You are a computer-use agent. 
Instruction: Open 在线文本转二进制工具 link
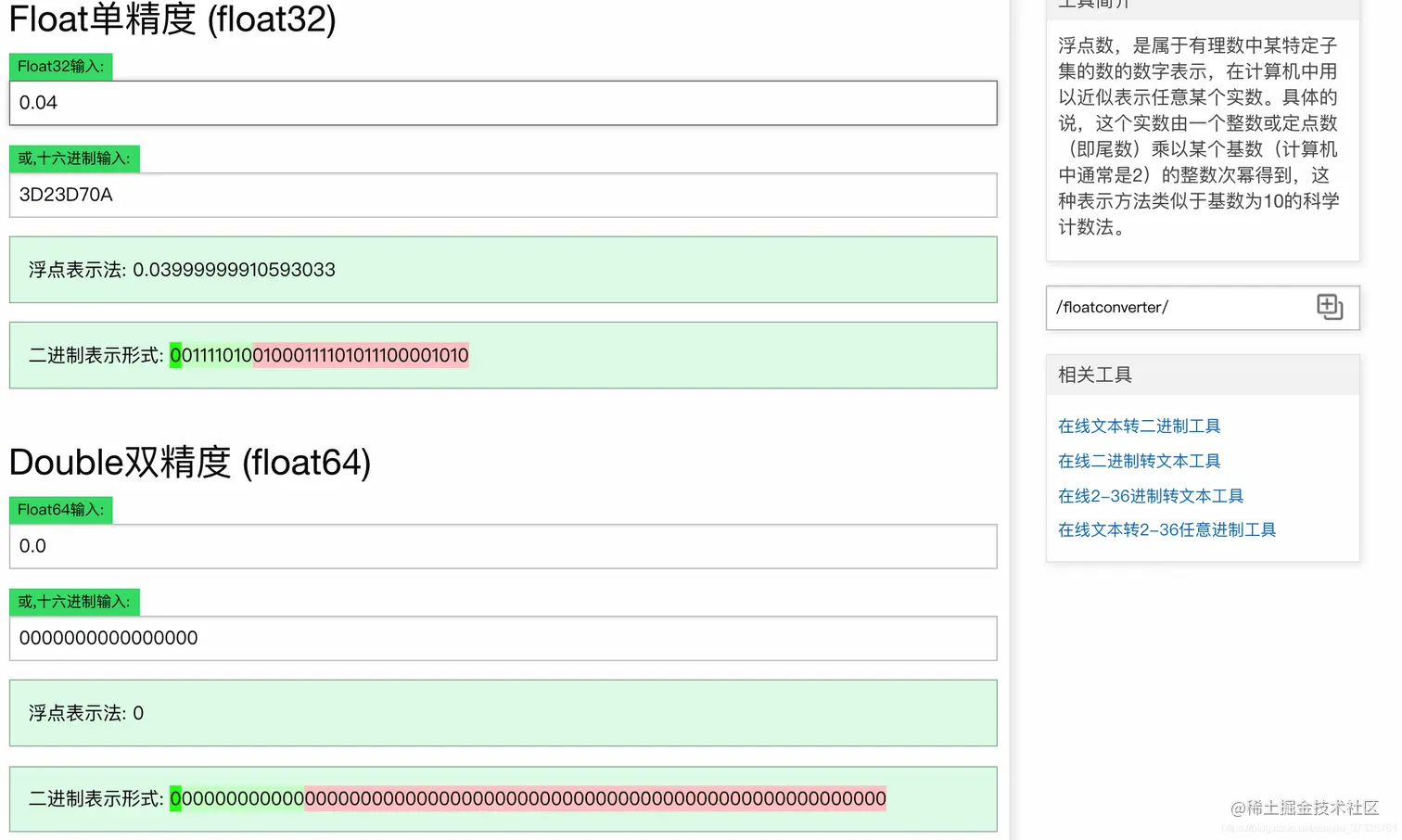click(1139, 426)
